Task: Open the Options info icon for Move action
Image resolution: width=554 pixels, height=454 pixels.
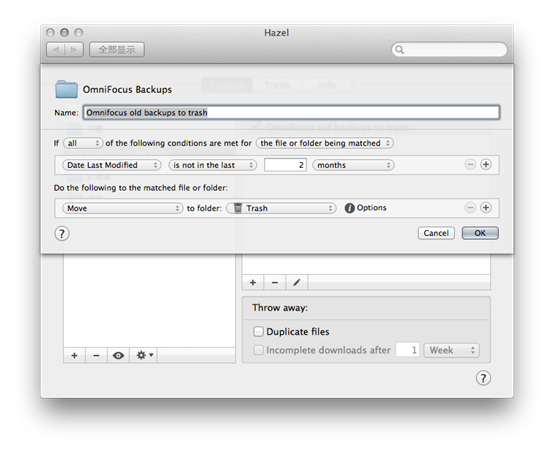Action: (349, 208)
